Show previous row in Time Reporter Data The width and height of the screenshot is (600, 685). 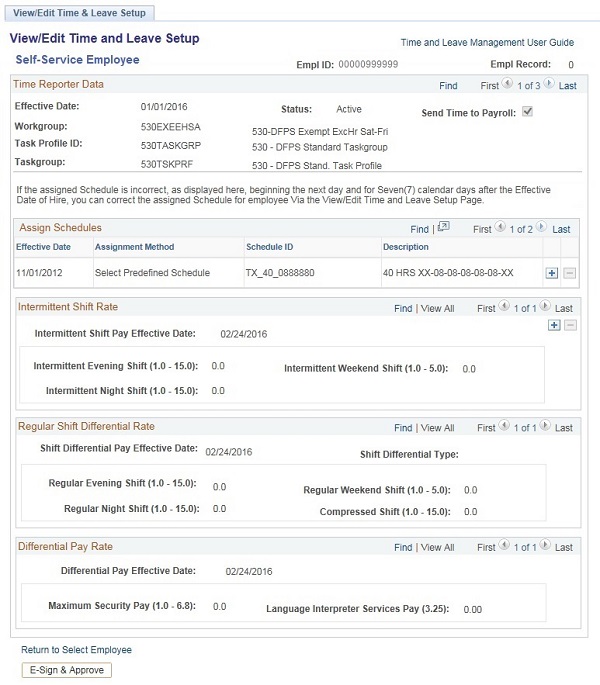click(507, 85)
